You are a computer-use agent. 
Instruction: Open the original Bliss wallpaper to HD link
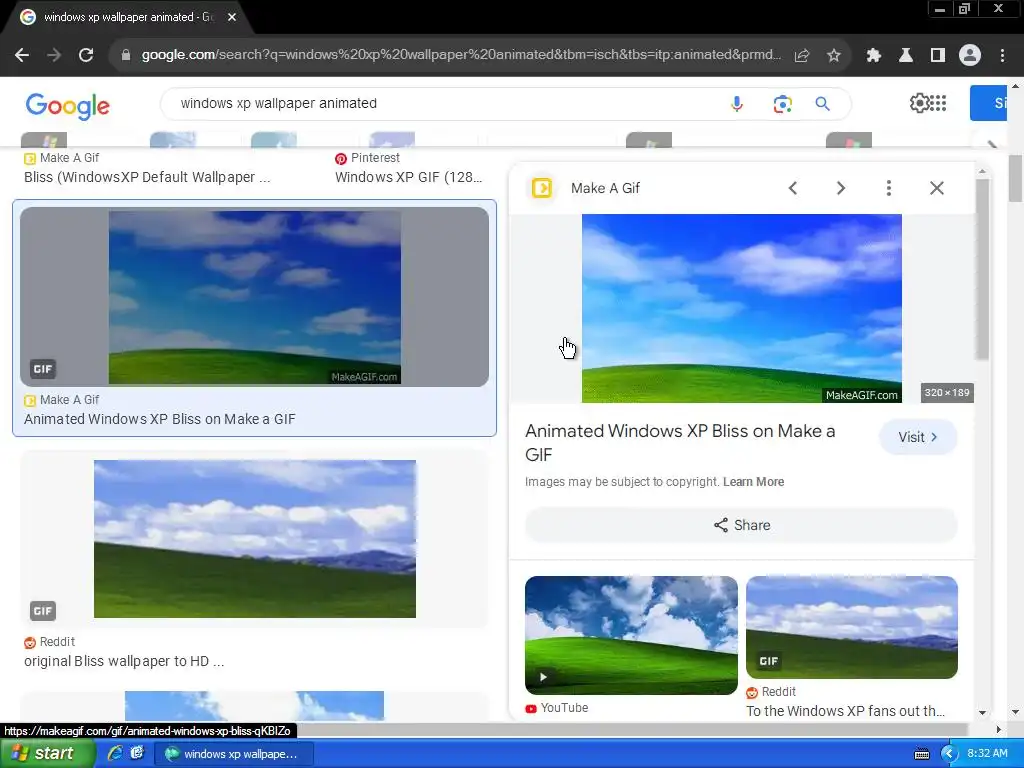tap(124, 662)
